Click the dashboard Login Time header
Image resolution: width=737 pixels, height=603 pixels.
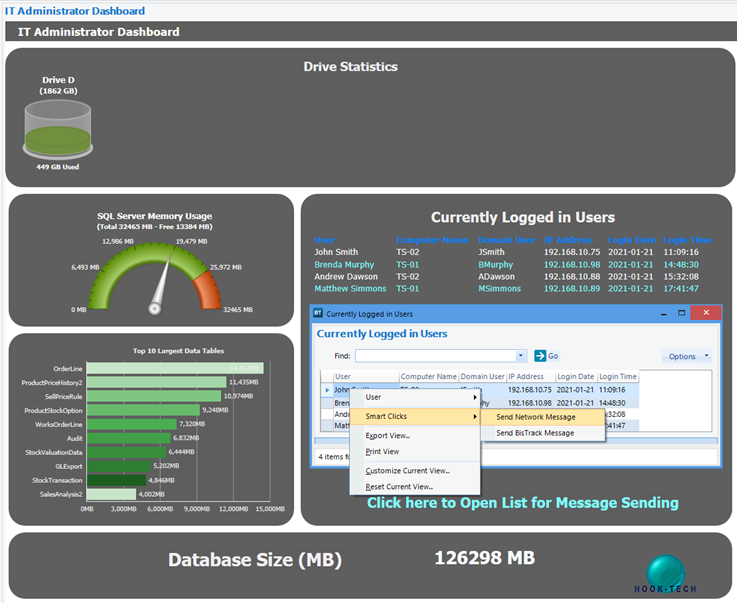(x=687, y=240)
